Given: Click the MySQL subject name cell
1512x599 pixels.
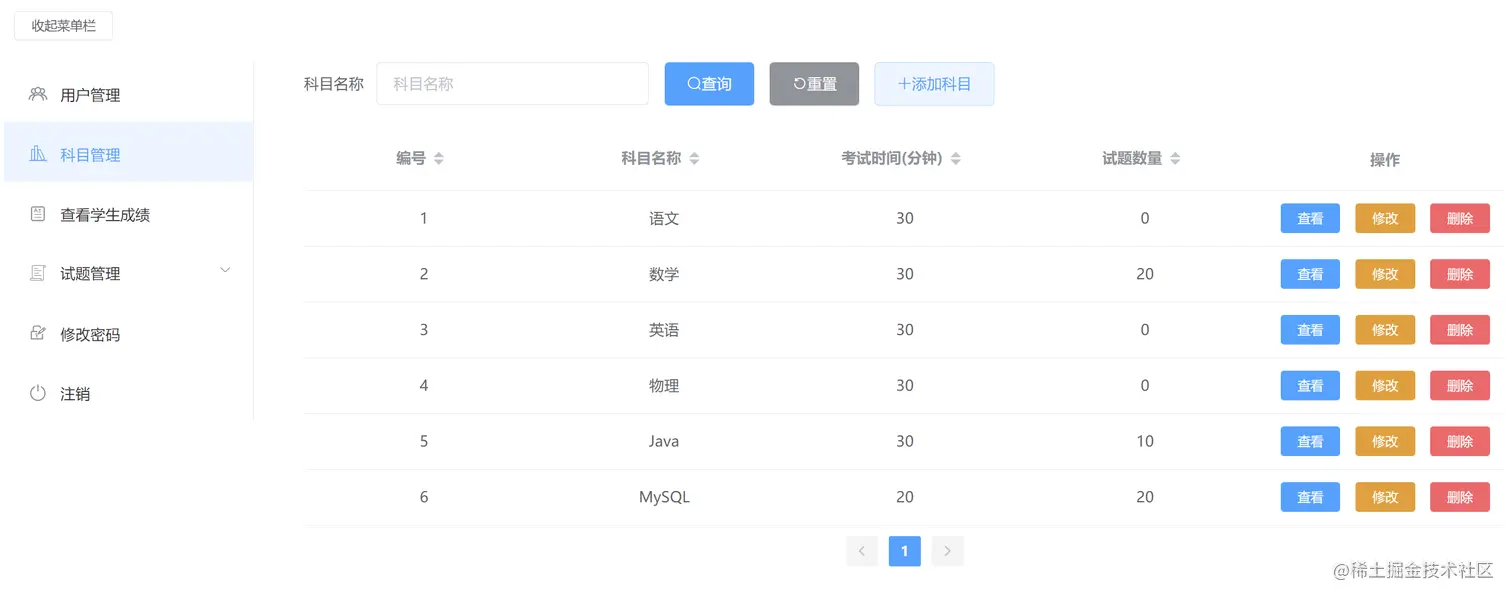Looking at the screenshot, I should point(664,497).
